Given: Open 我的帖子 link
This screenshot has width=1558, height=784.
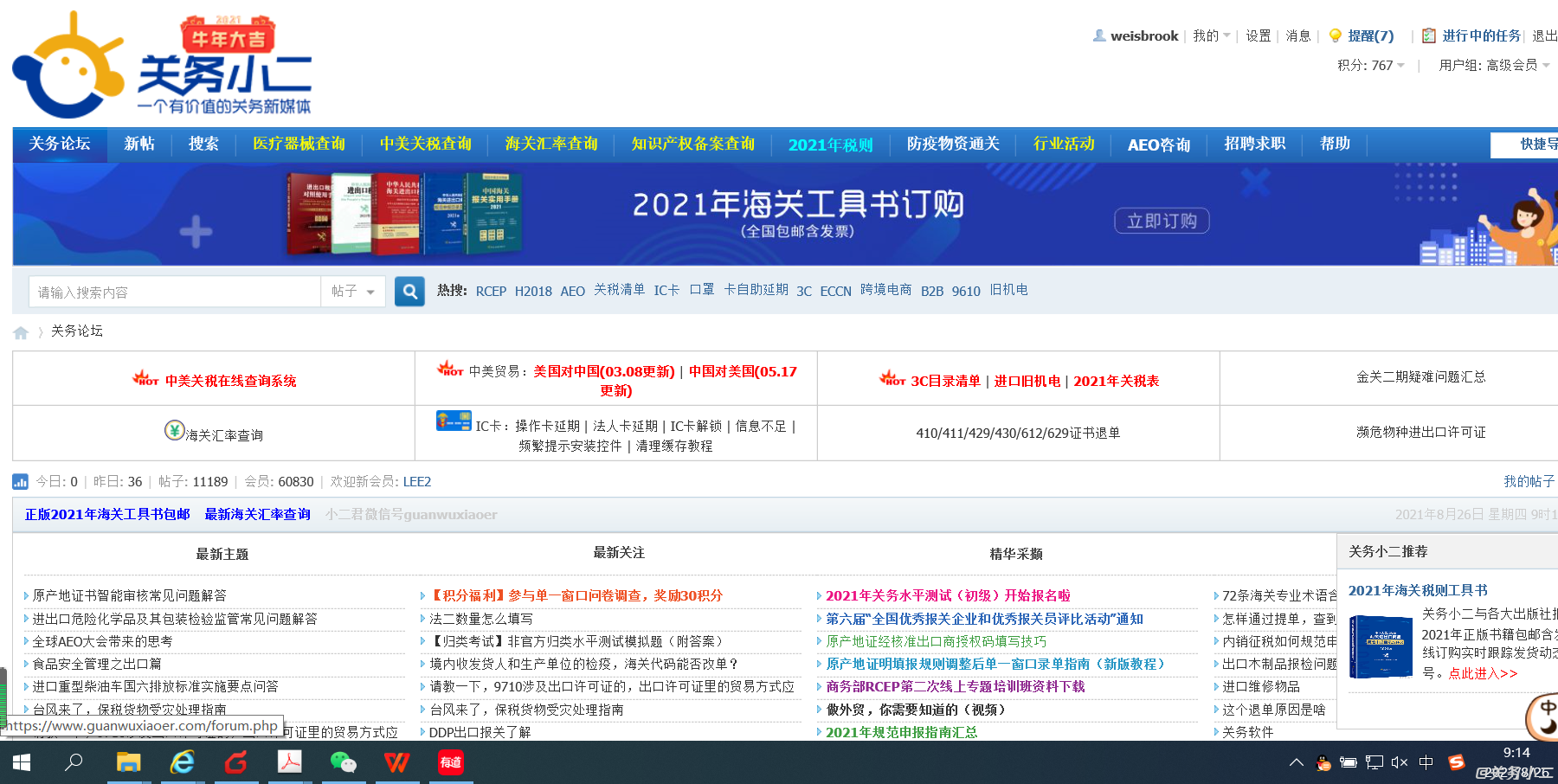Looking at the screenshot, I should coord(1529,481).
